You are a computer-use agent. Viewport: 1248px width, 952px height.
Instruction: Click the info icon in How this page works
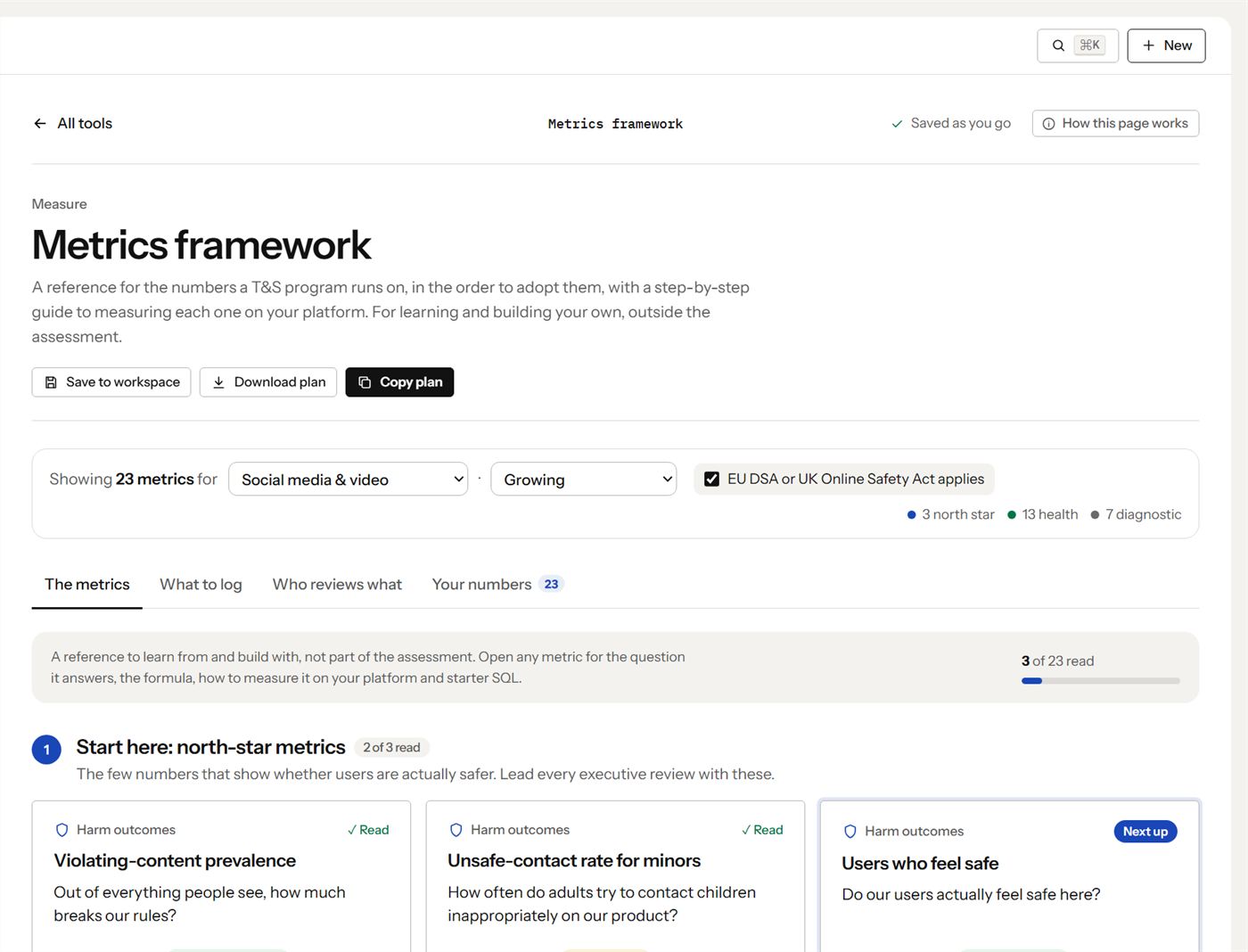(x=1049, y=124)
